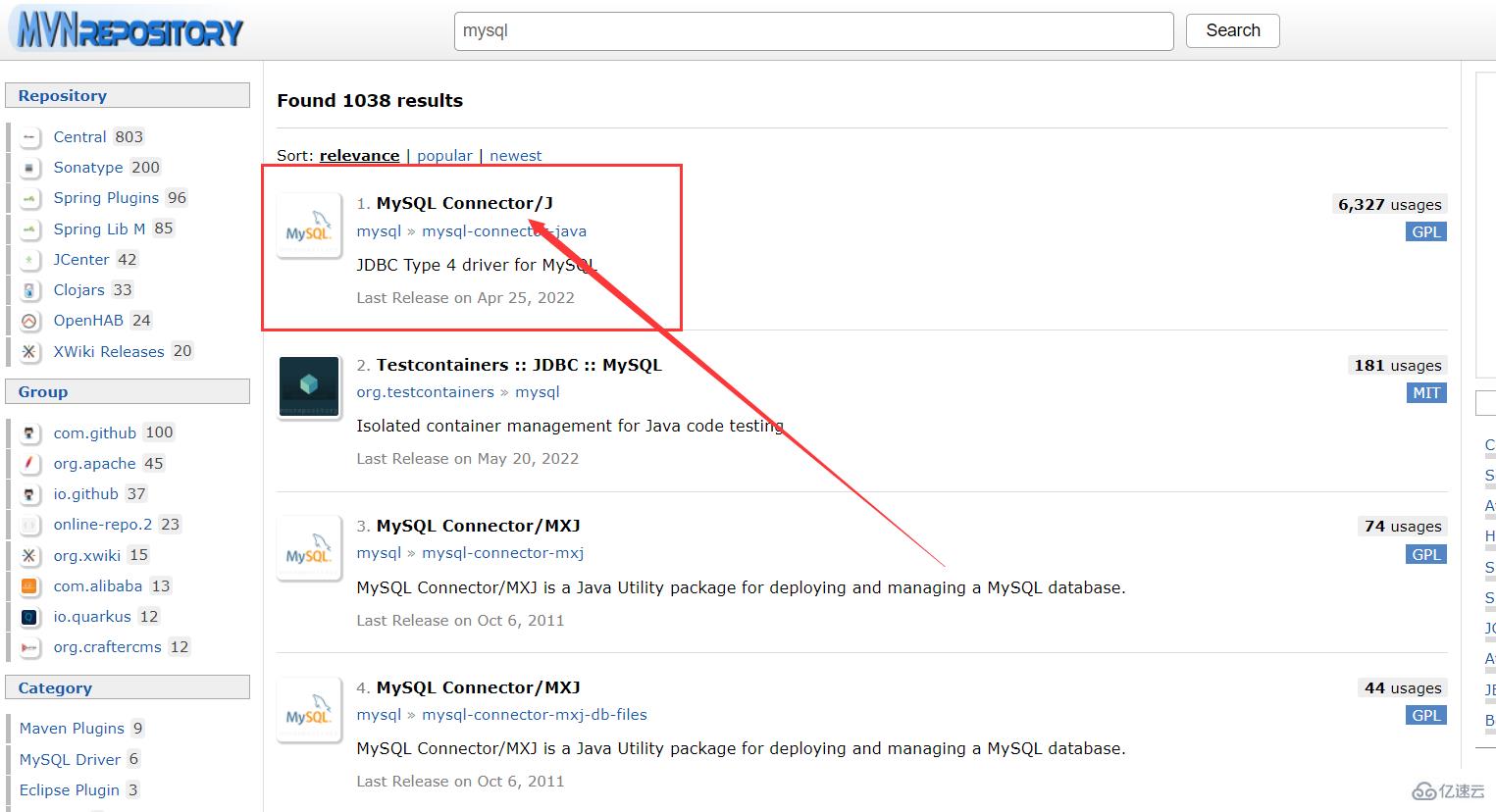
Task: Open the MySQL Connector/J result
Action: pos(464,203)
